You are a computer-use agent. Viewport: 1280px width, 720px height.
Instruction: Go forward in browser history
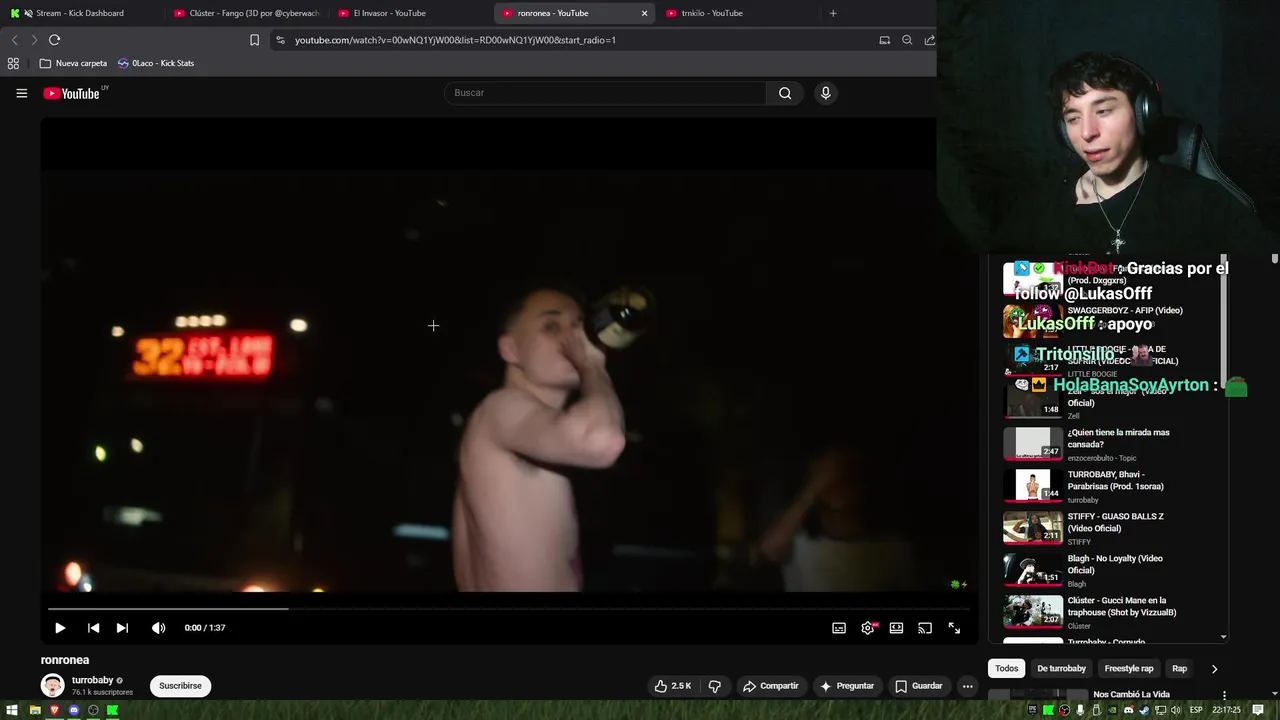34,40
